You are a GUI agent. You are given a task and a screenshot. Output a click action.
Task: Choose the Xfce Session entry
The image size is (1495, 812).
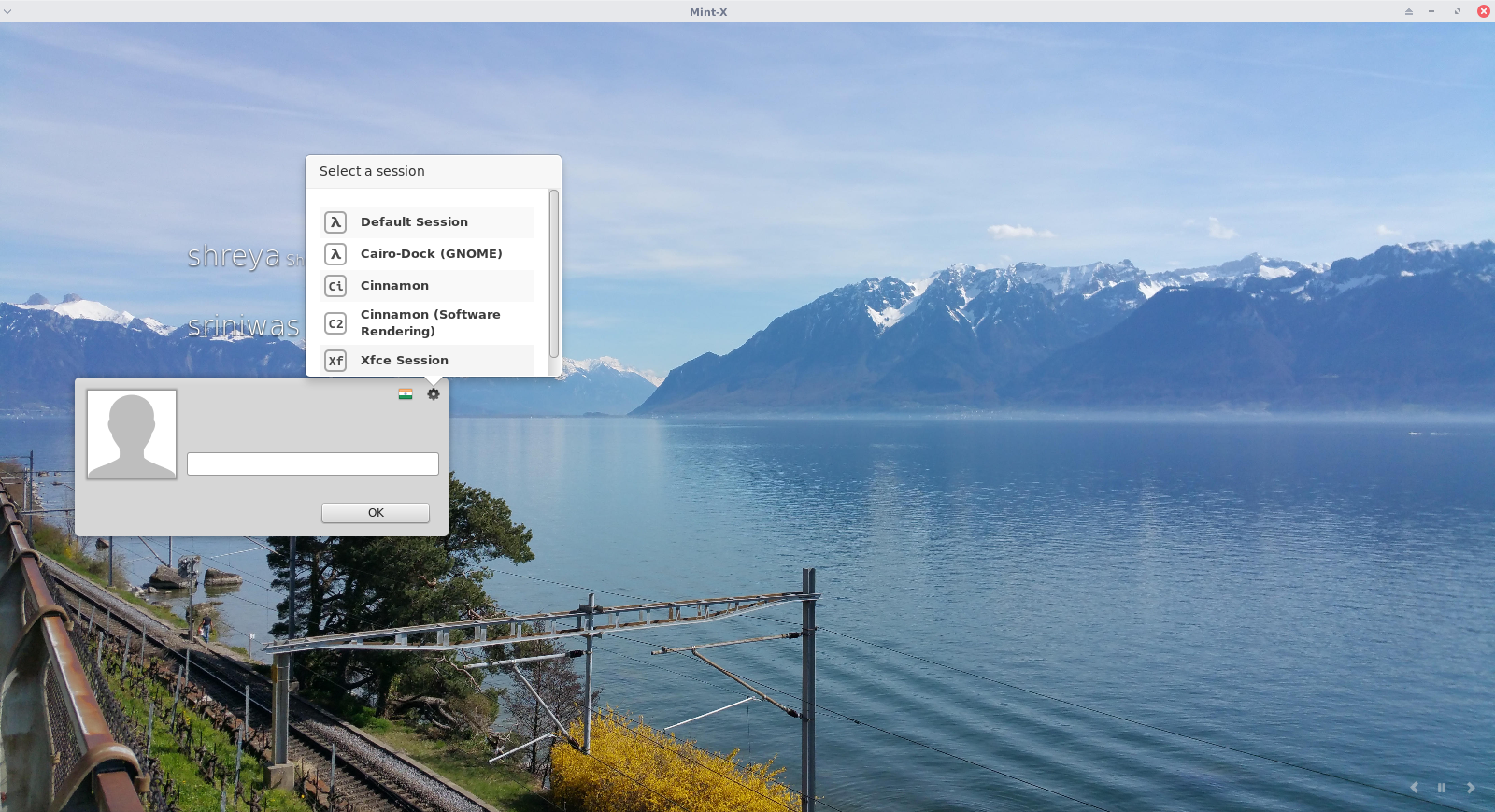pos(427,361)
